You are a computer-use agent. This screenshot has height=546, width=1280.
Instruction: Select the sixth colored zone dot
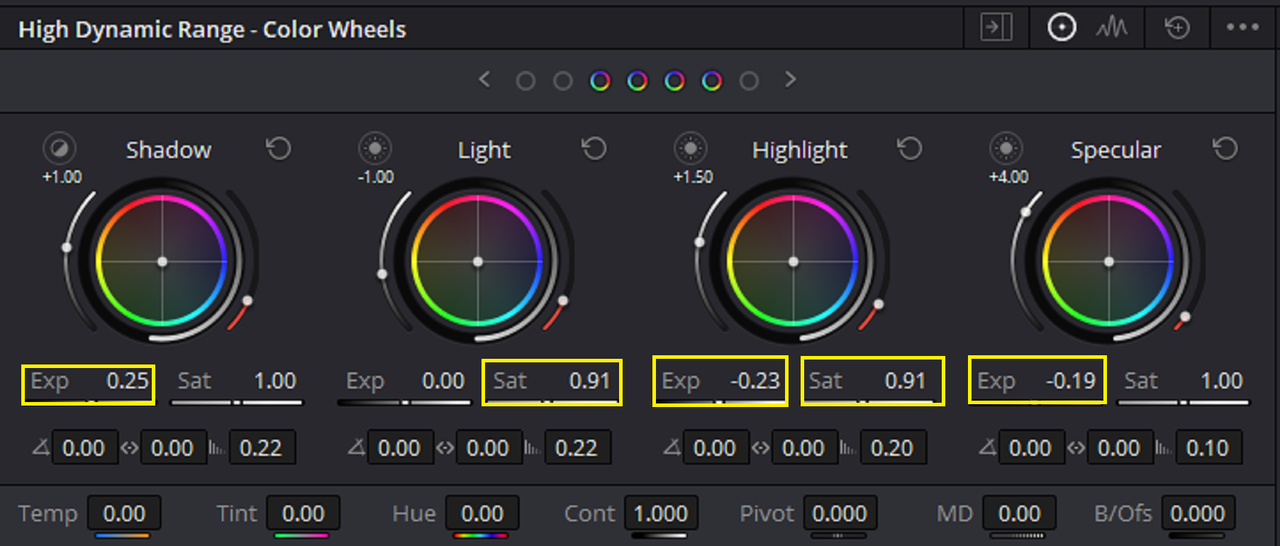click(x=712, y=81)
